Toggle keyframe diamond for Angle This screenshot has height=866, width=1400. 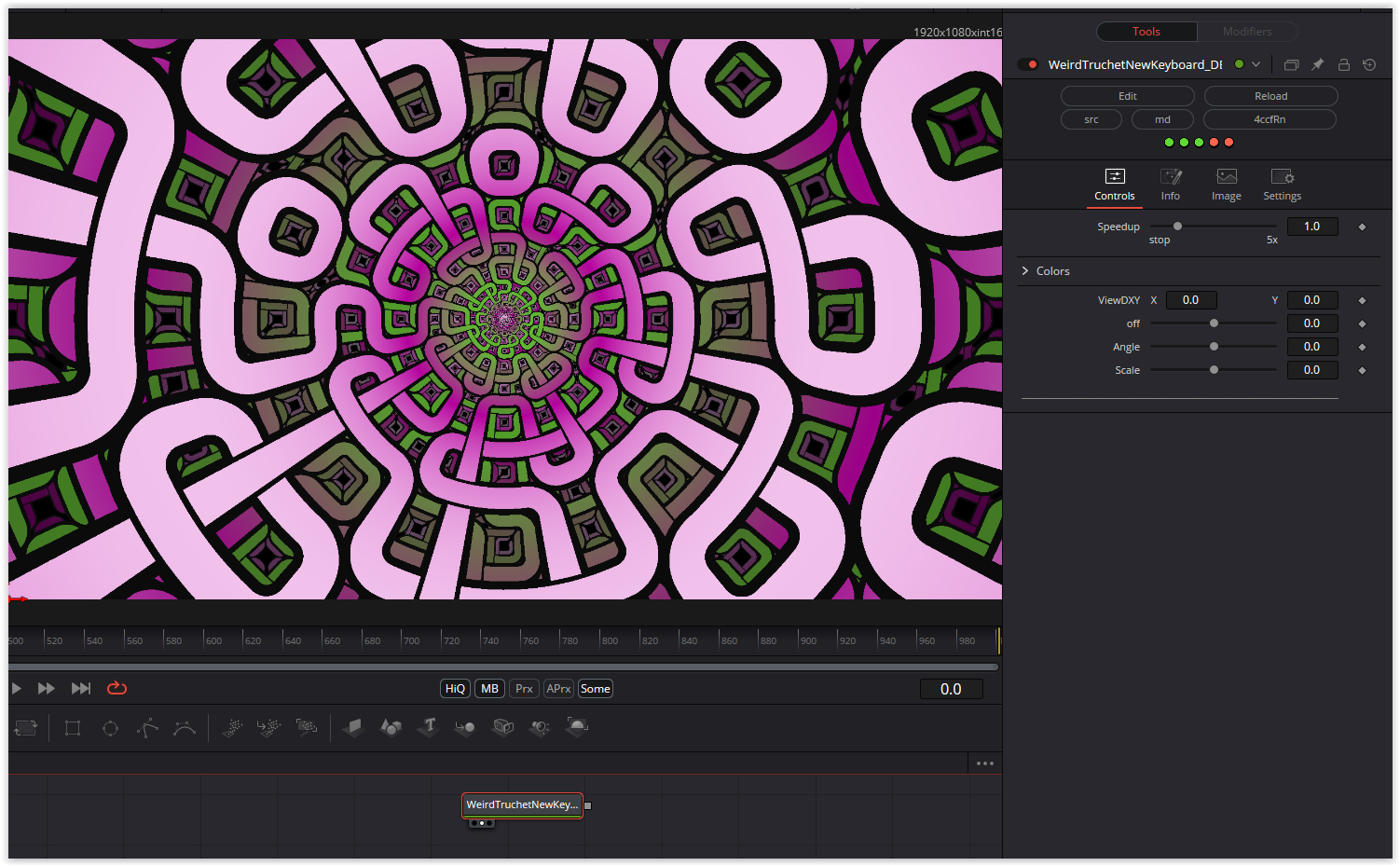(x=1362, y=347)
